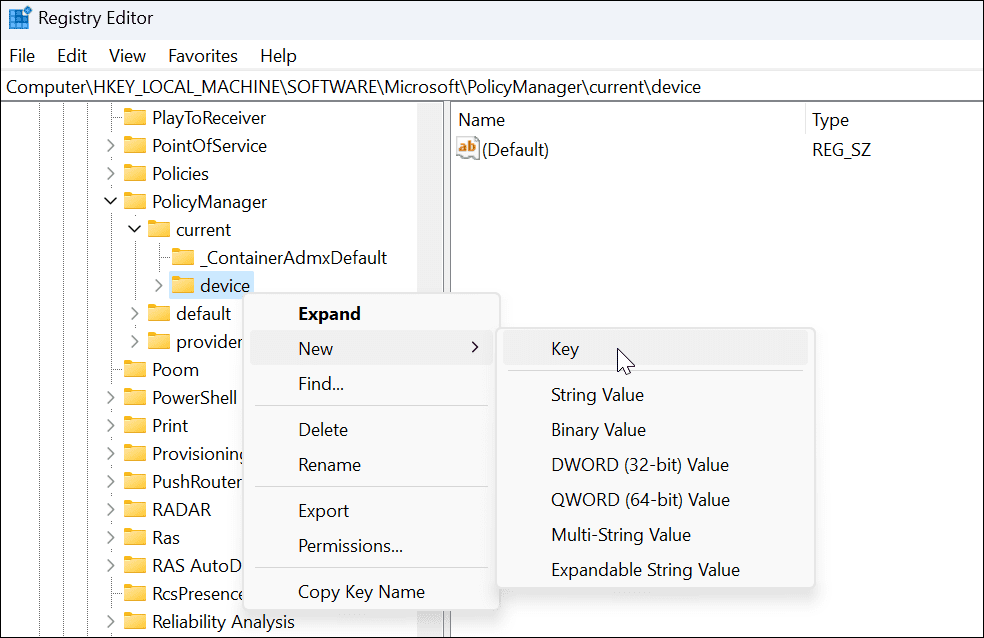Open the Favorites menu
The image size is (984, 638).
(203, 56)
